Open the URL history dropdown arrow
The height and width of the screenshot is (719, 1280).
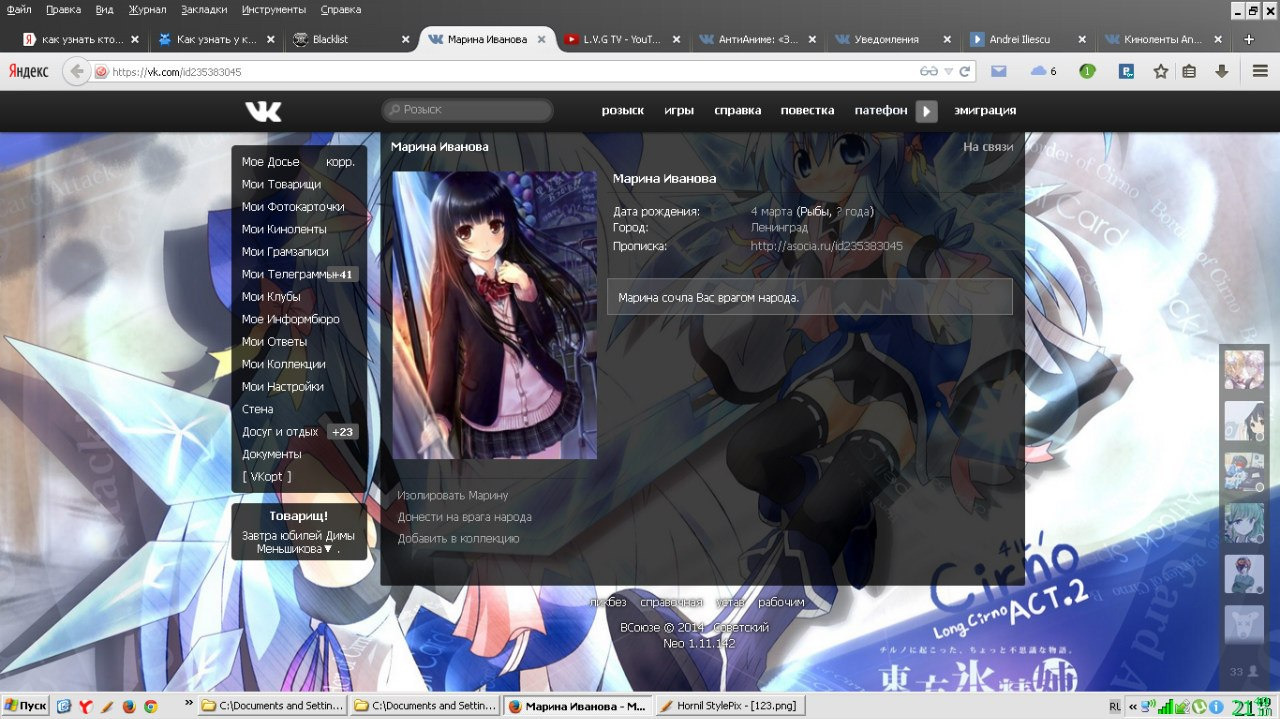pos(948,72)
